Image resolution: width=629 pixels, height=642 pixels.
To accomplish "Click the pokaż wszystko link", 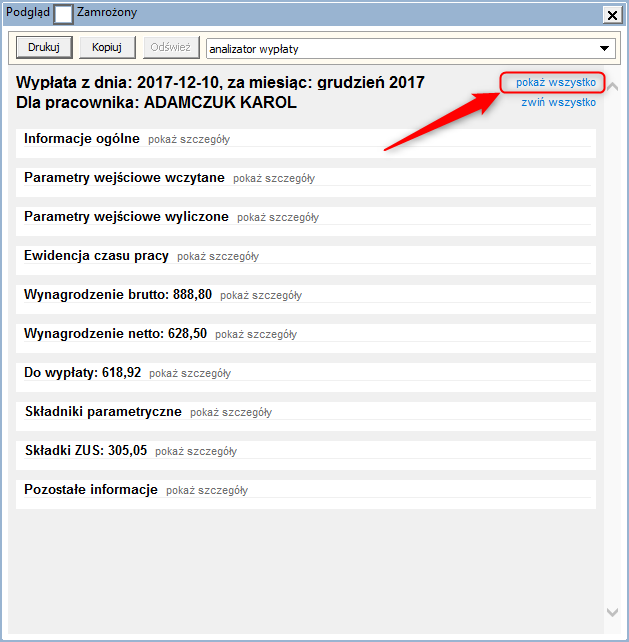I will click(x=556, y=82).
